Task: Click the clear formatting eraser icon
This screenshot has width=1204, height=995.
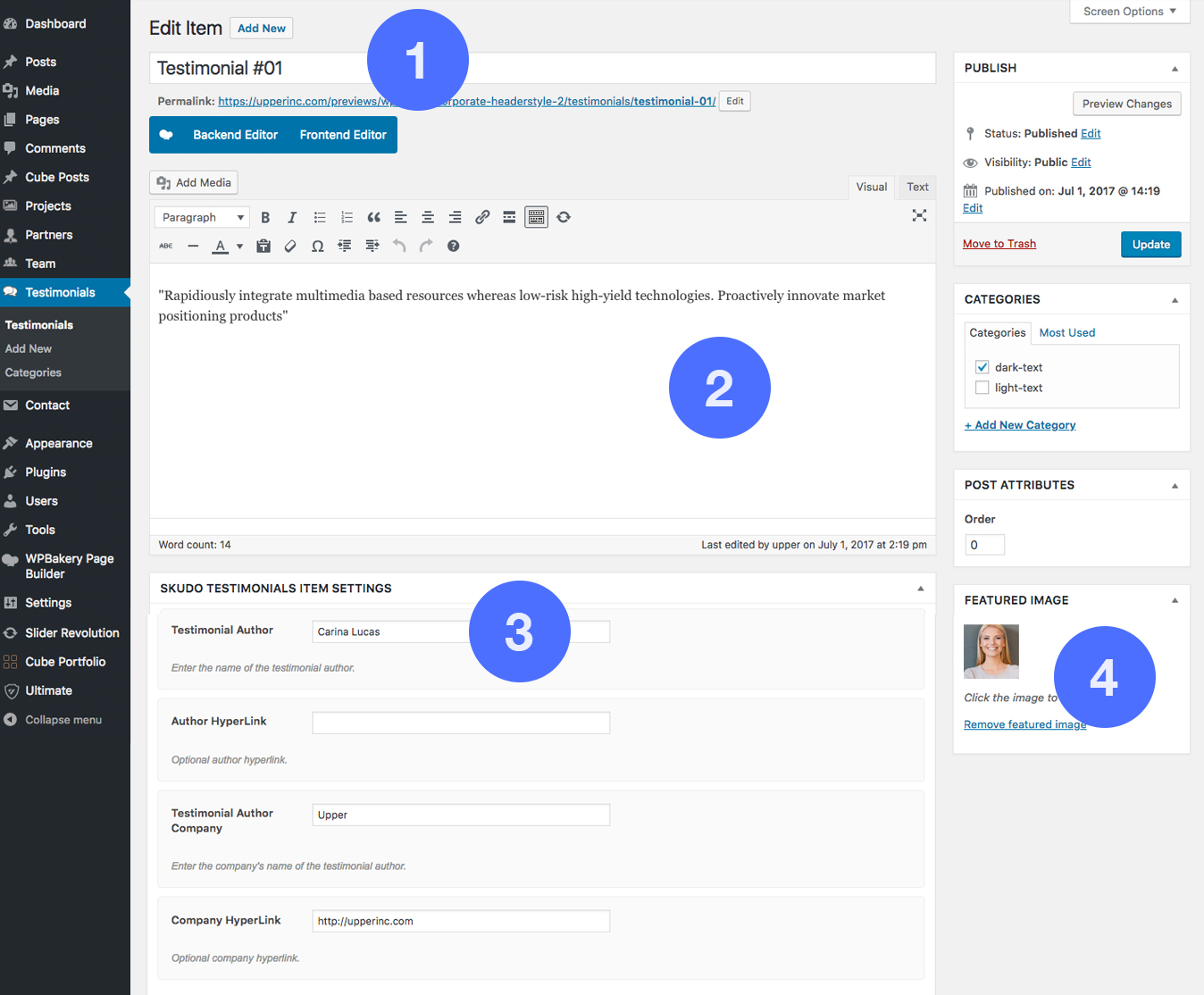Action: click(x=290, y=247)
